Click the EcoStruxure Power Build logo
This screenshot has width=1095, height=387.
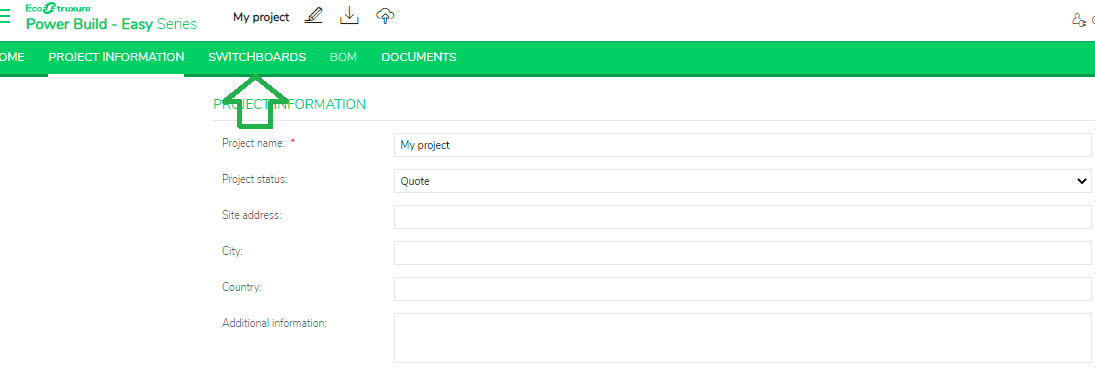(x=111, y=17)
